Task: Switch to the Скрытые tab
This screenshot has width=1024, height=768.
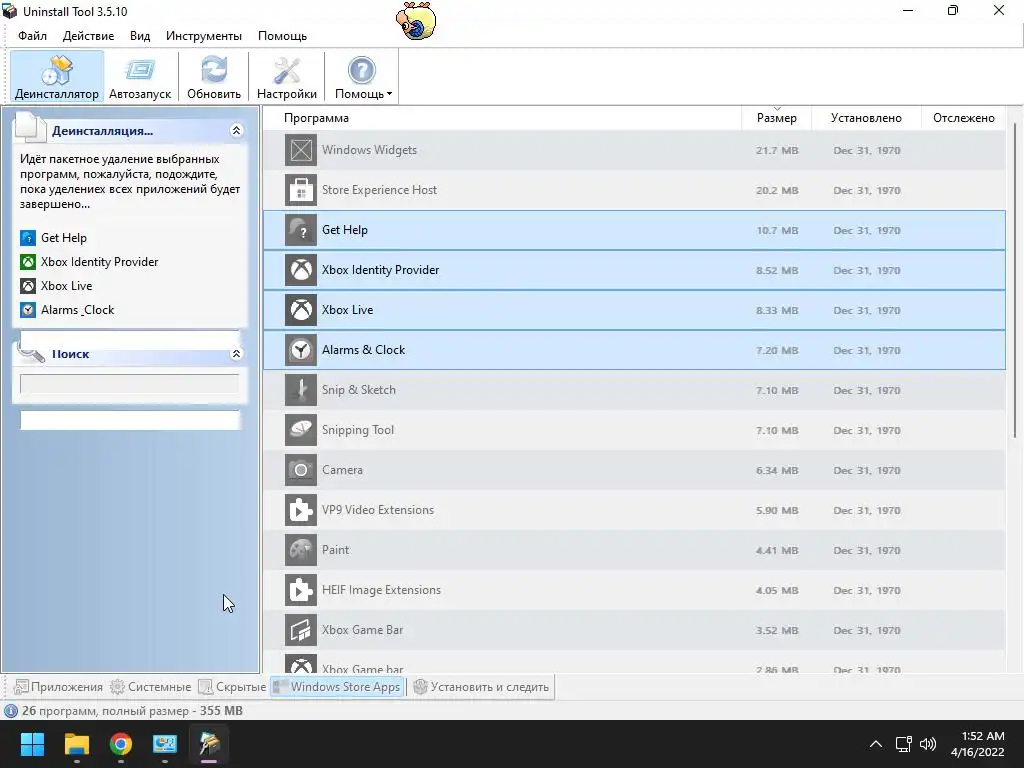Action: pos(232,687)
